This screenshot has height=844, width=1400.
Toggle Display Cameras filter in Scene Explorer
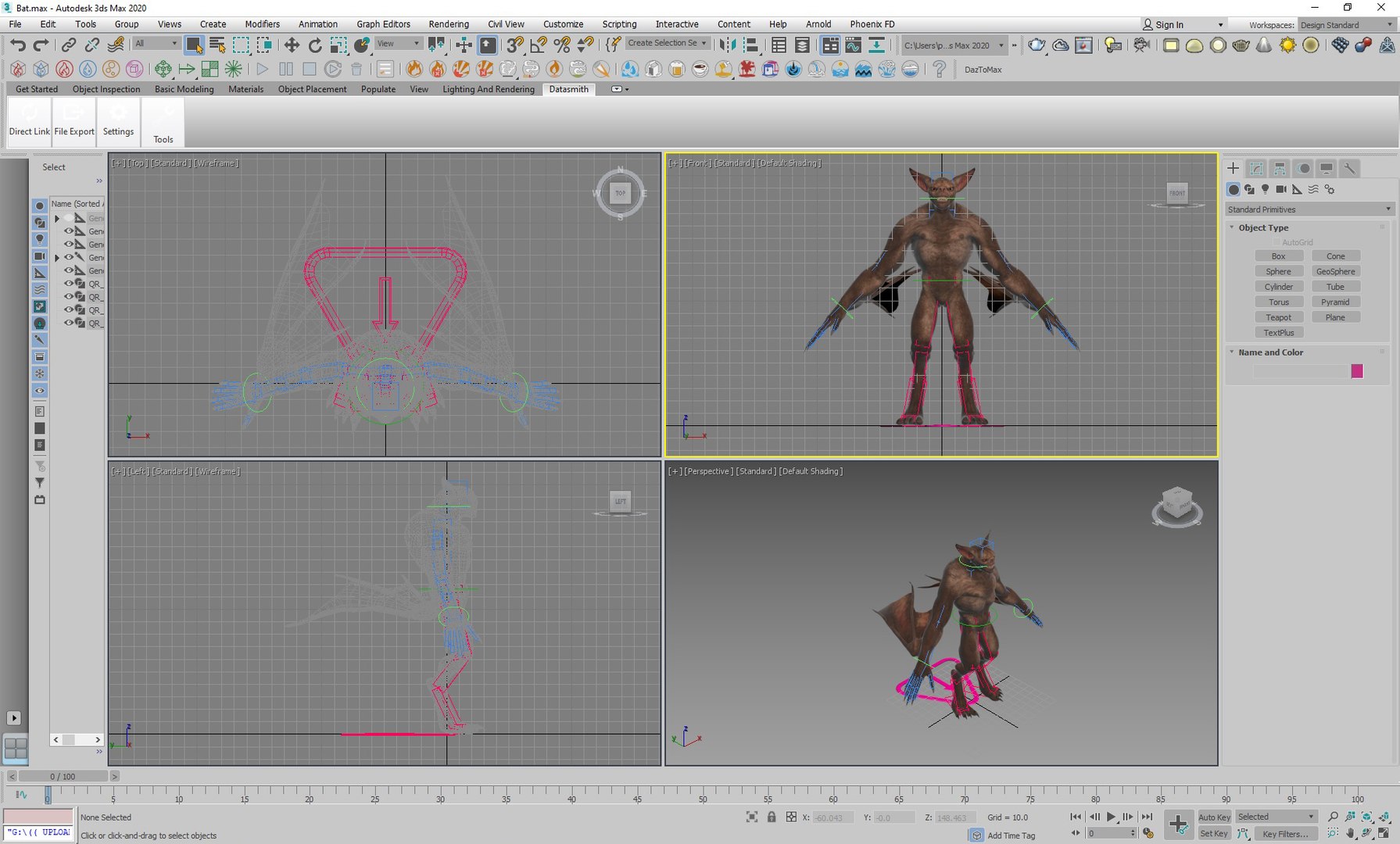(40, 256)
